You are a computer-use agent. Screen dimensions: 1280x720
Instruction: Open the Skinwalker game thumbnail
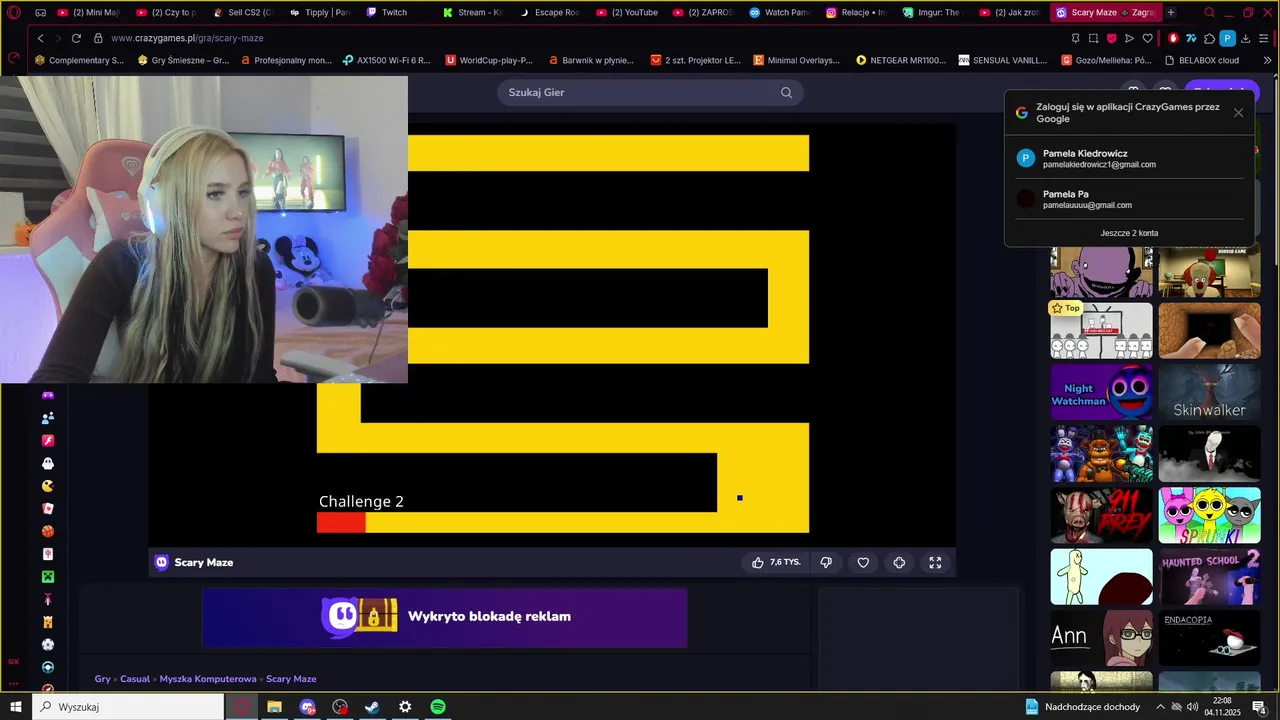(1209, 391)
